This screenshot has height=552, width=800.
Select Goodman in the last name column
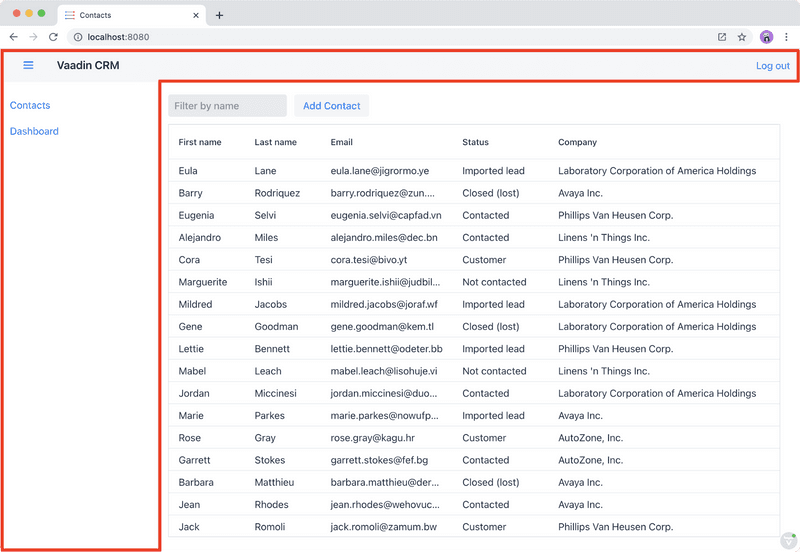[276, 327]
